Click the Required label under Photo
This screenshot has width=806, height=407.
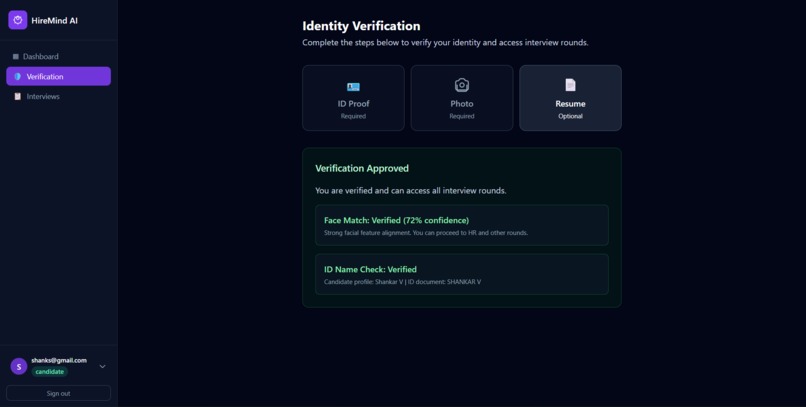[x=462, y=116]
